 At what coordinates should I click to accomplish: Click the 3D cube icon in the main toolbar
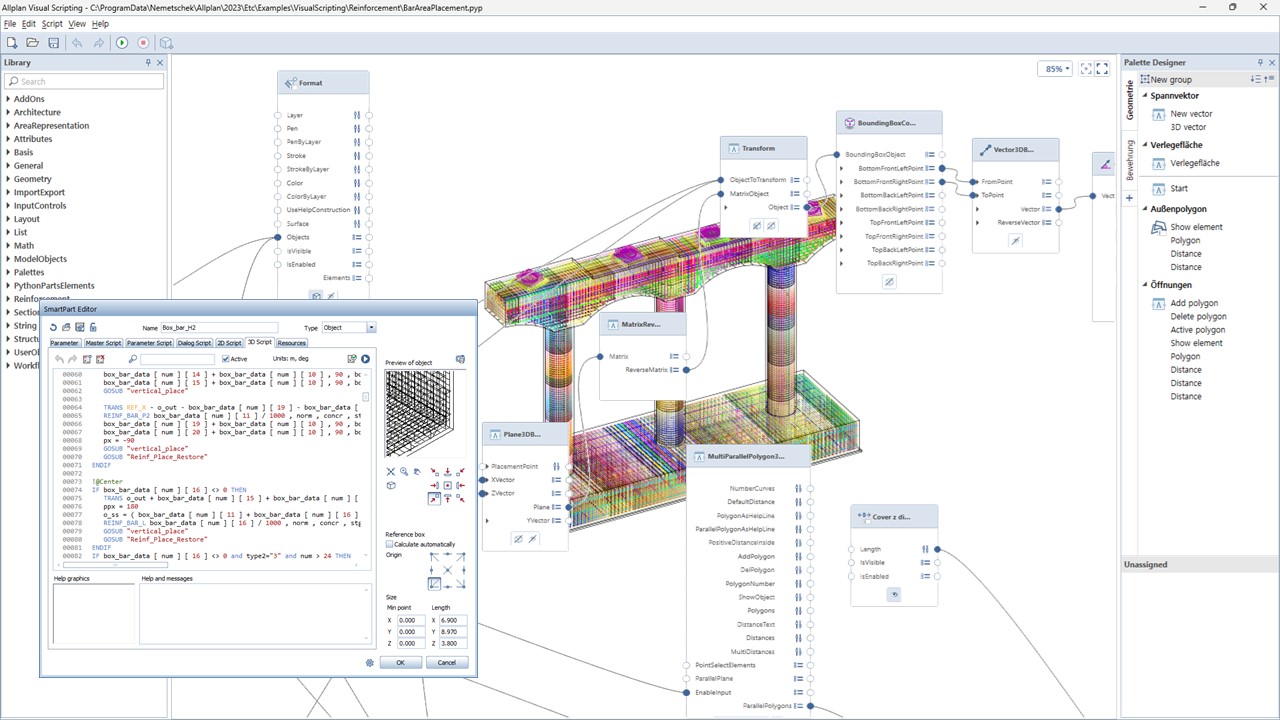167,43
